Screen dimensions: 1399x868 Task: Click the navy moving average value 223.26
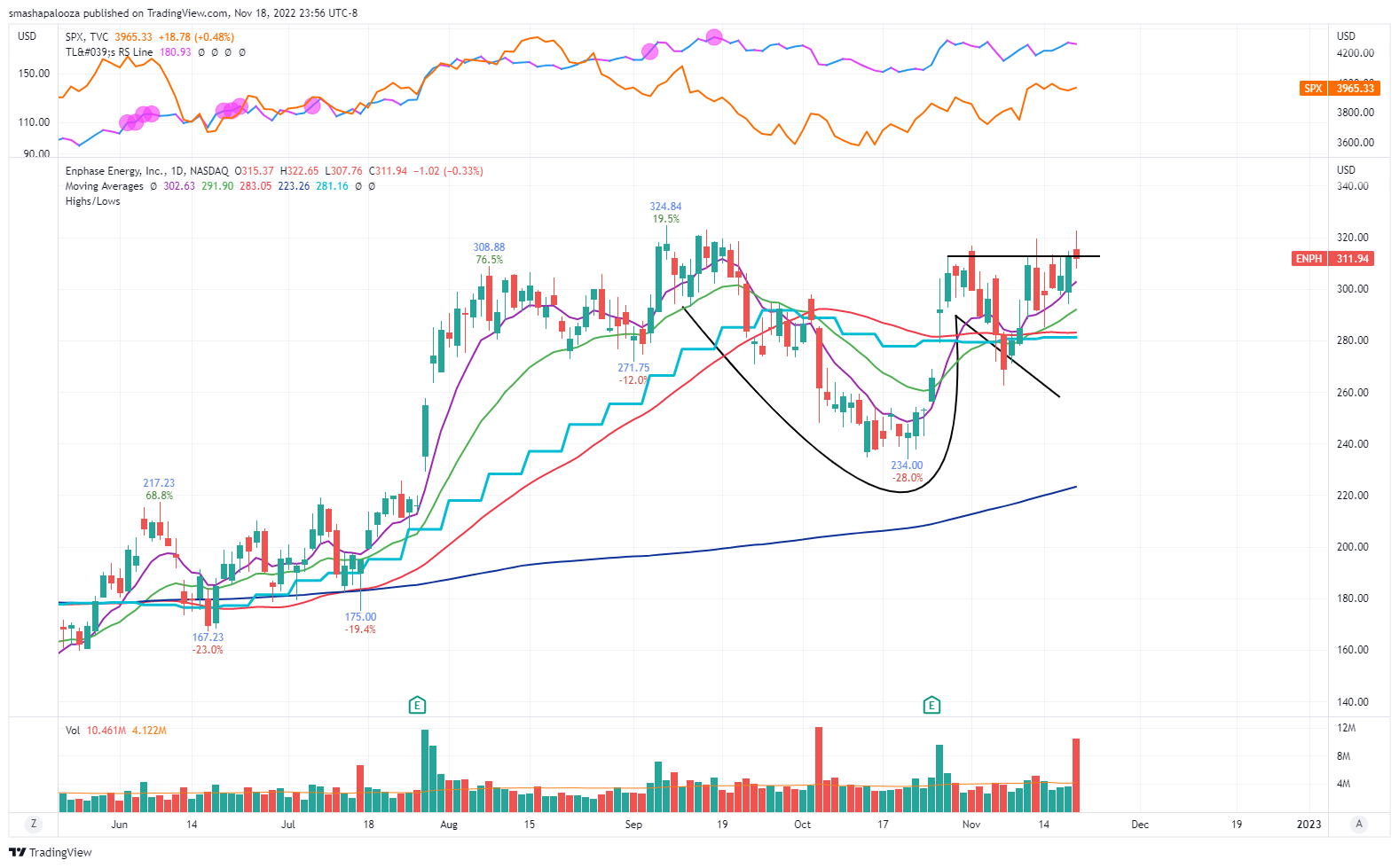click(x=294, y=186)
